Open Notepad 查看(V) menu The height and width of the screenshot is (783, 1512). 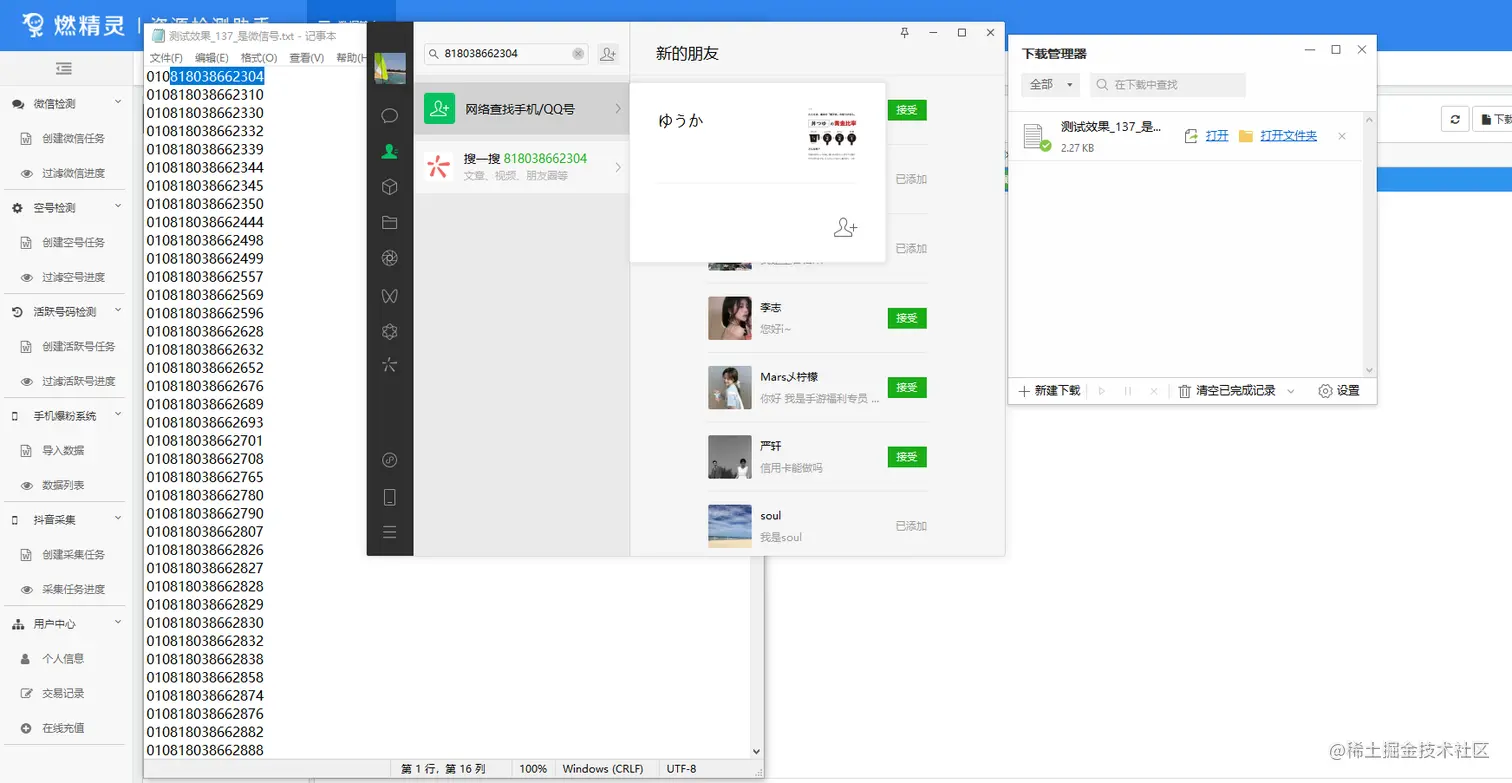[x=306, y=58]
